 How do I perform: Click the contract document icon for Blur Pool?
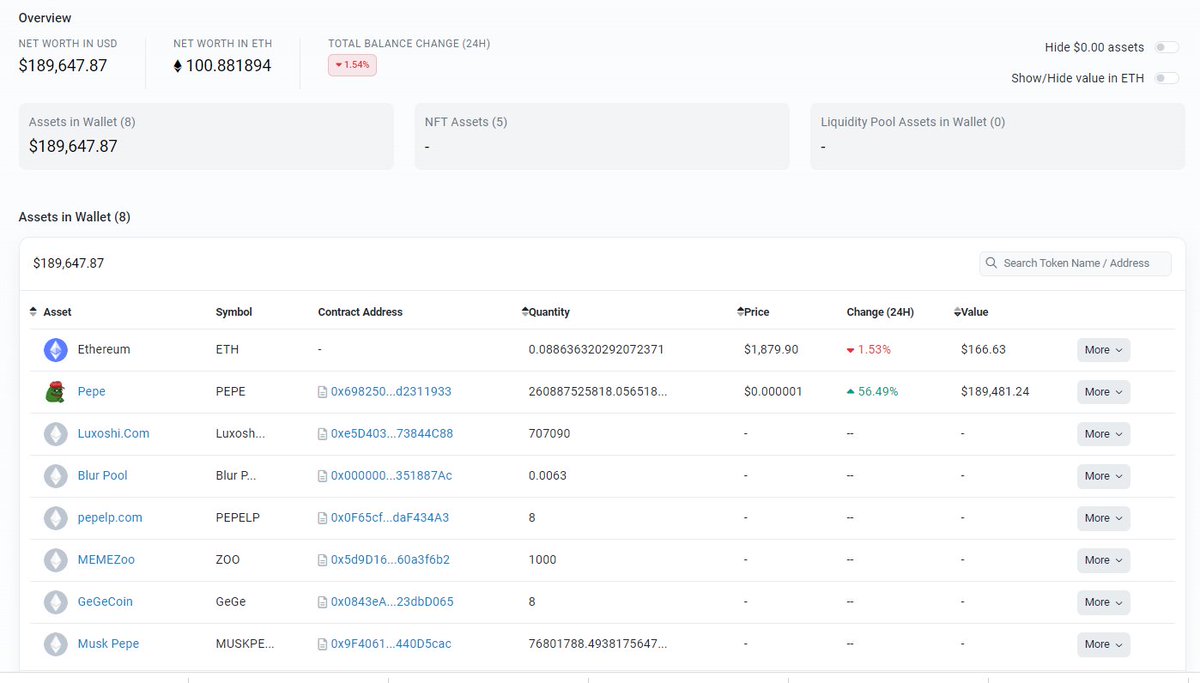pos(322,476)
